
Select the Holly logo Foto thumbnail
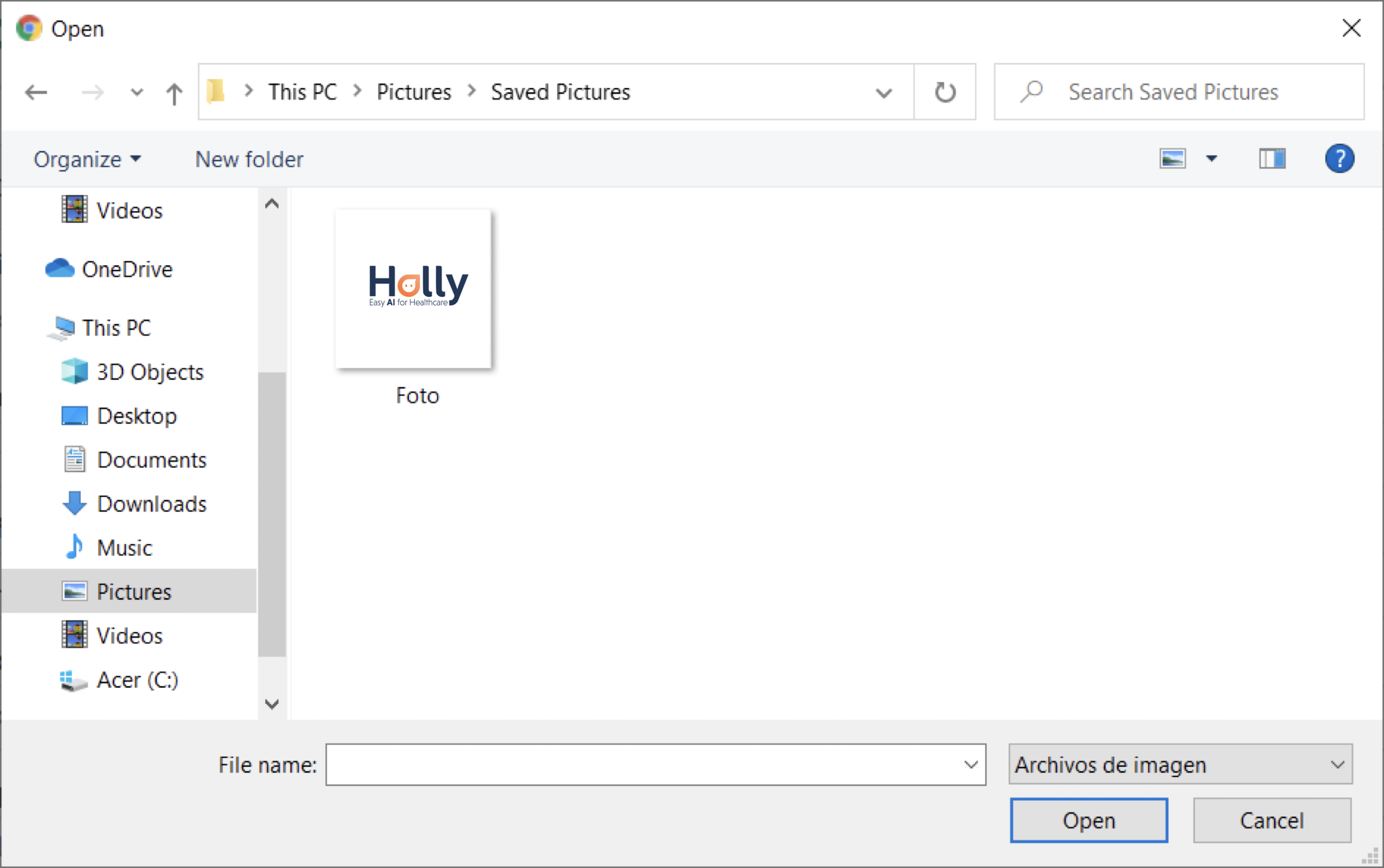pyautogui.click(x=413, y=289)
